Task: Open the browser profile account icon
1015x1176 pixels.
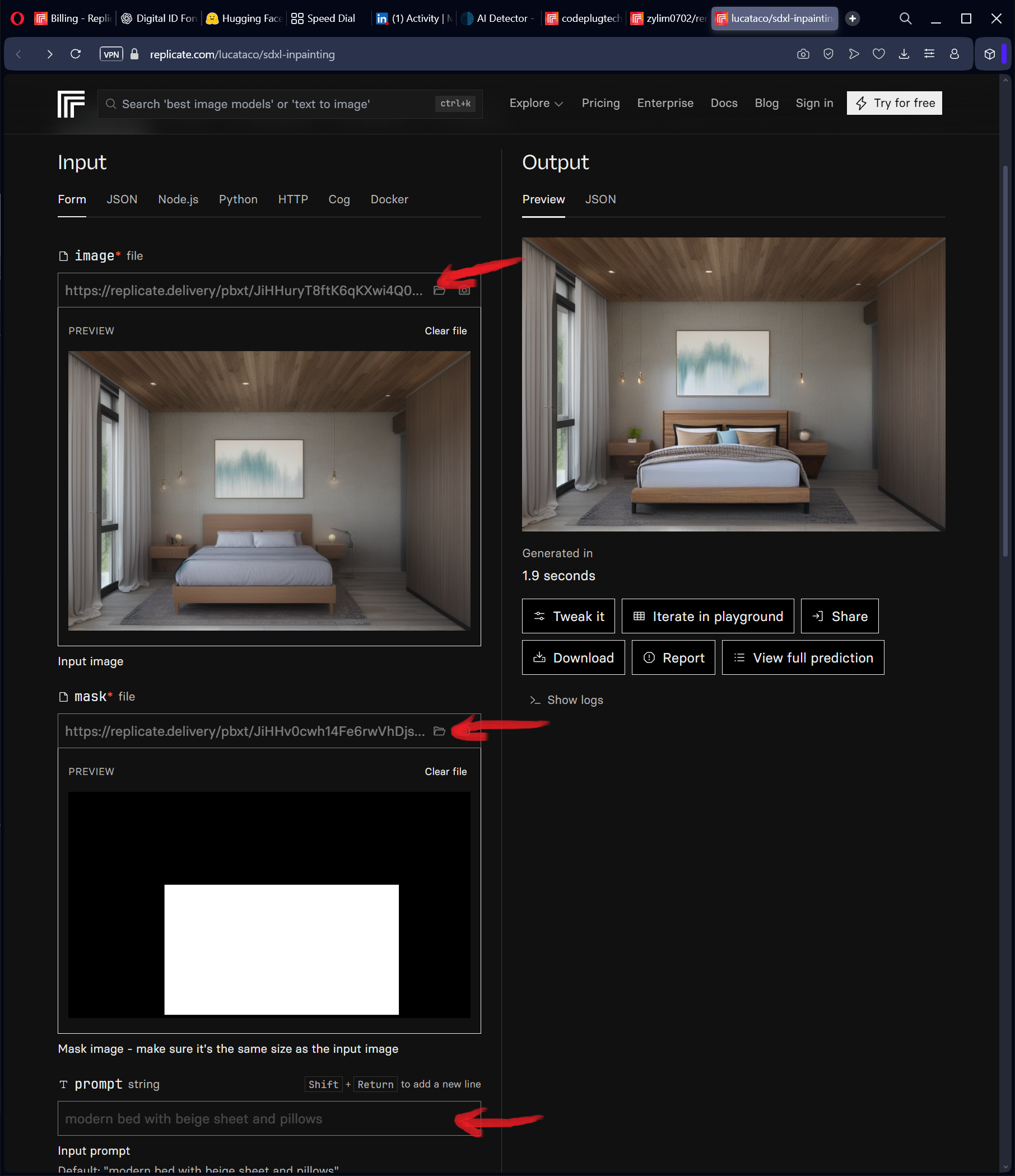Action: point(955,54)
